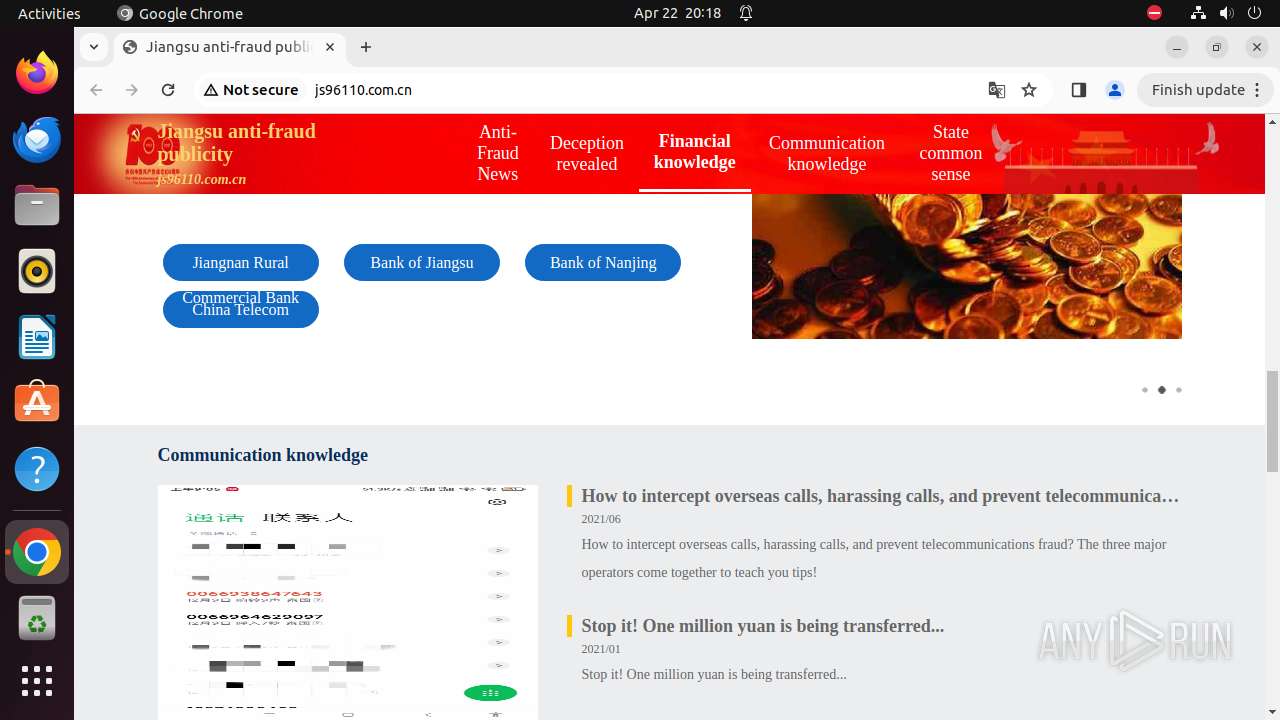Open Ubuntu Software store in dock

[x=37, y=403]
